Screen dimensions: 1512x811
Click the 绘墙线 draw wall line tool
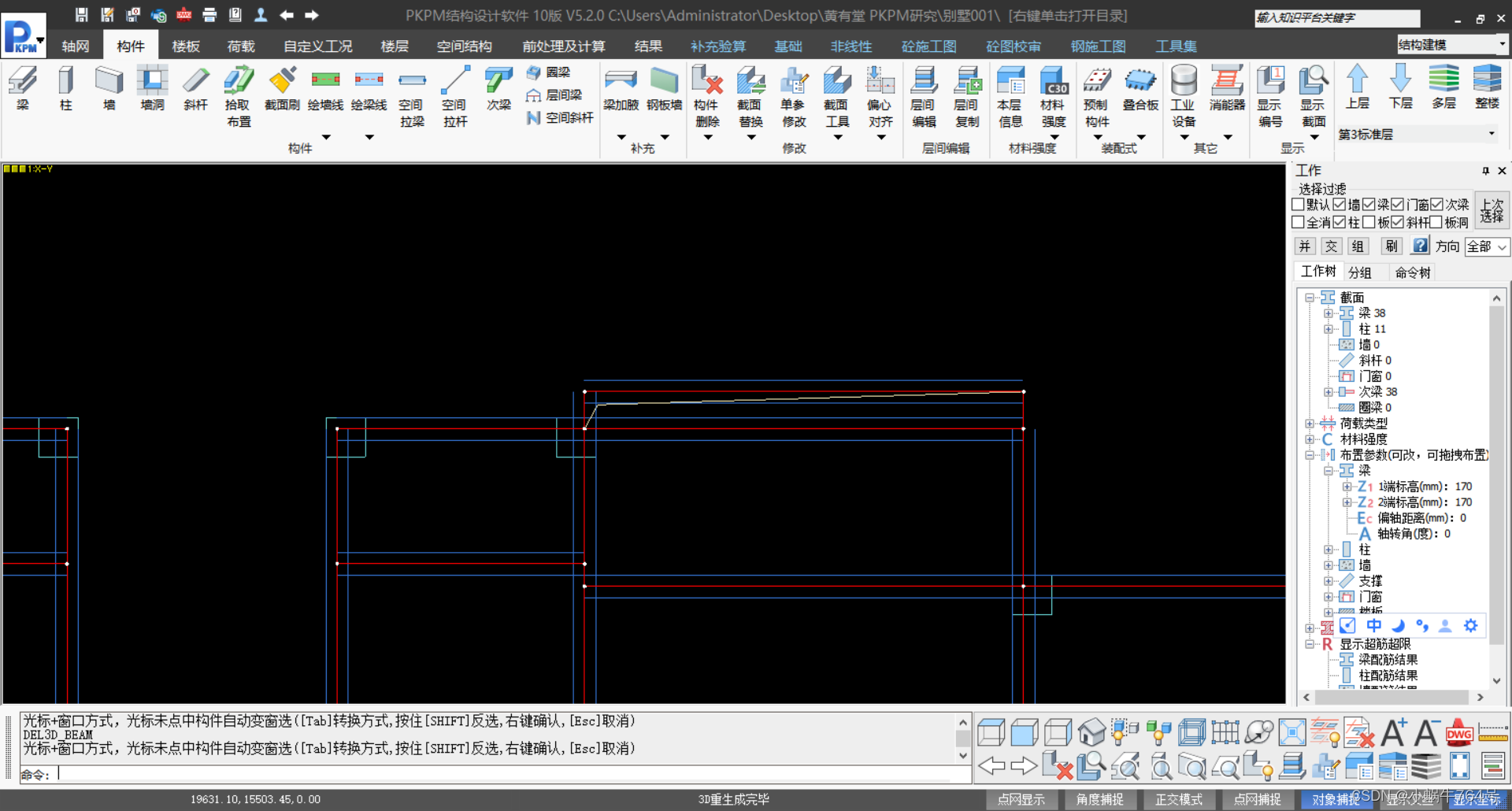tap(325, 87)
